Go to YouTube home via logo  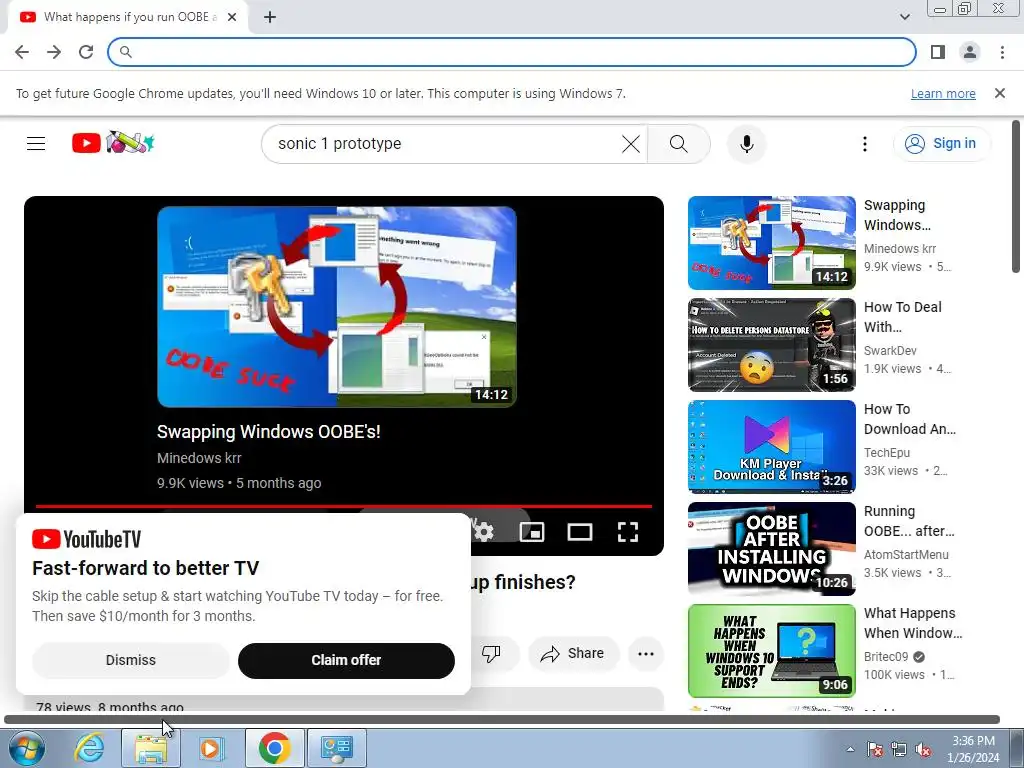tap(113, 143)
